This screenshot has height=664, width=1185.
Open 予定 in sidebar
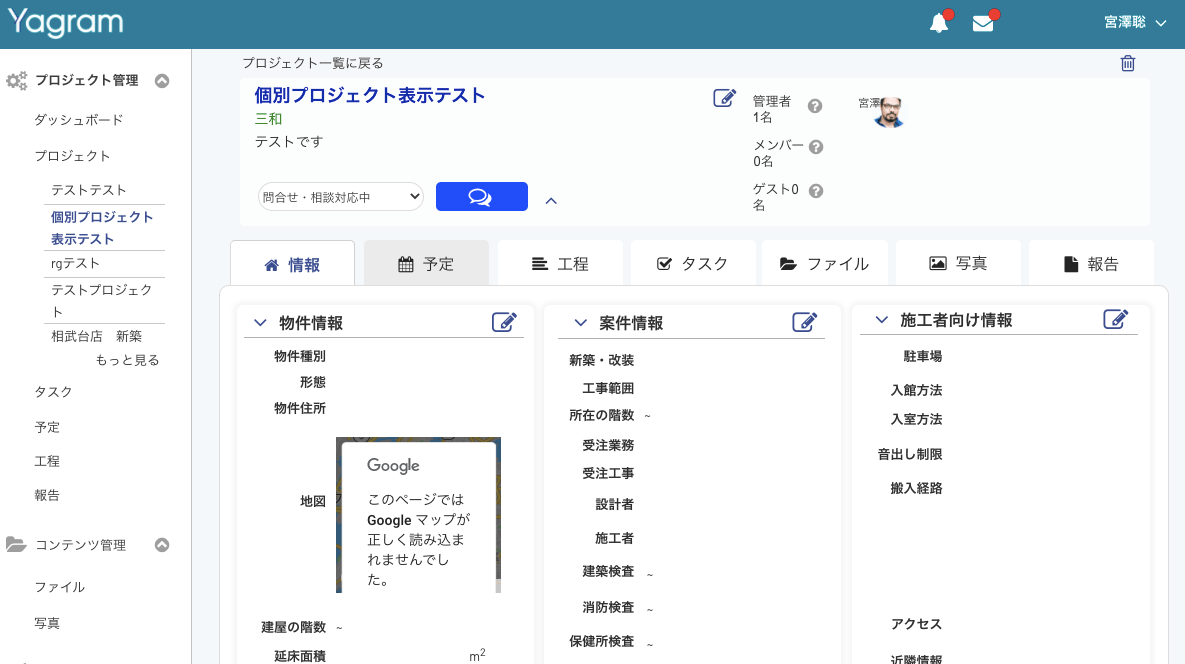(x=47, y=427)
